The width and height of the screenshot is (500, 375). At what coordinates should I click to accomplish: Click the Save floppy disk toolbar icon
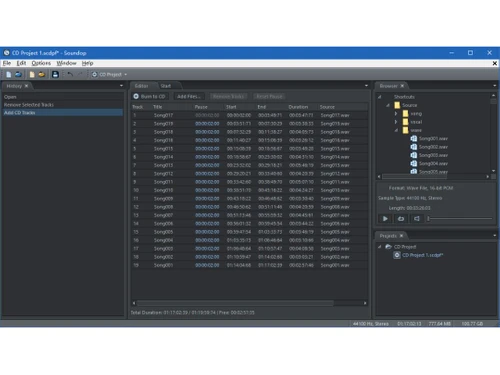click(55, 74)
